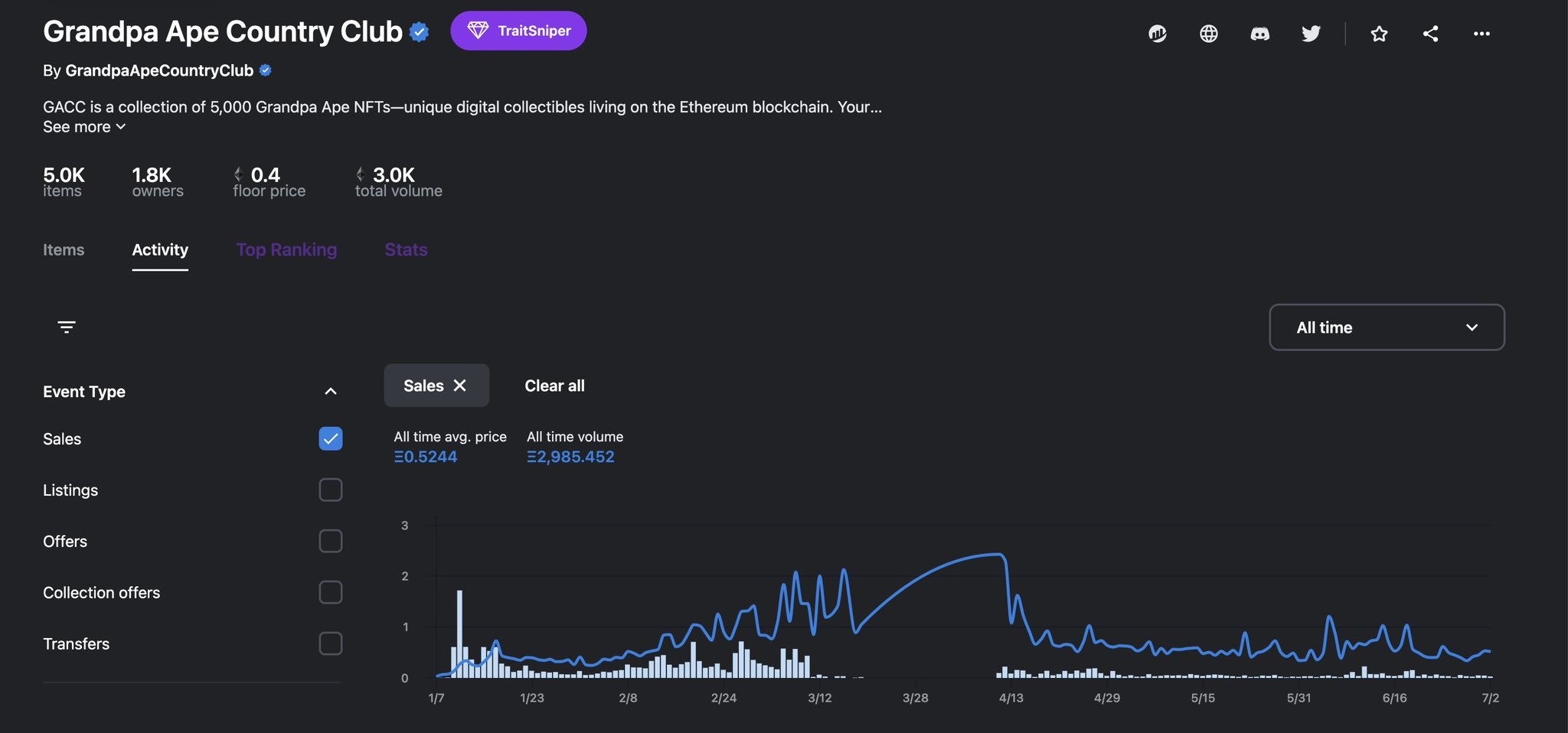
Task: Tick the Collection offers checkbox
Action: [331, 592]
